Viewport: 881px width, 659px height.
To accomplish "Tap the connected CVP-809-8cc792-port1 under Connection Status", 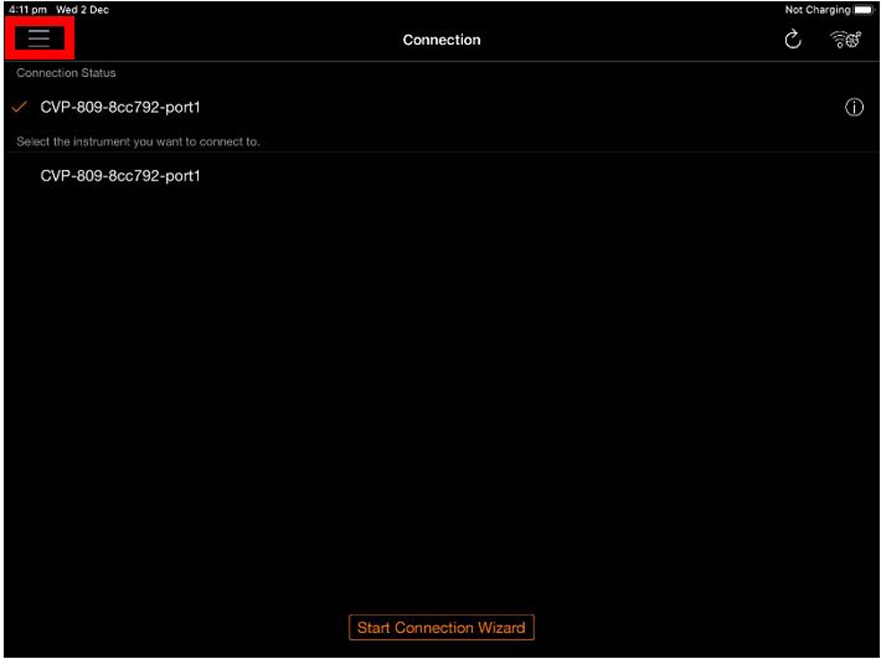I will [x=120, y=107].
